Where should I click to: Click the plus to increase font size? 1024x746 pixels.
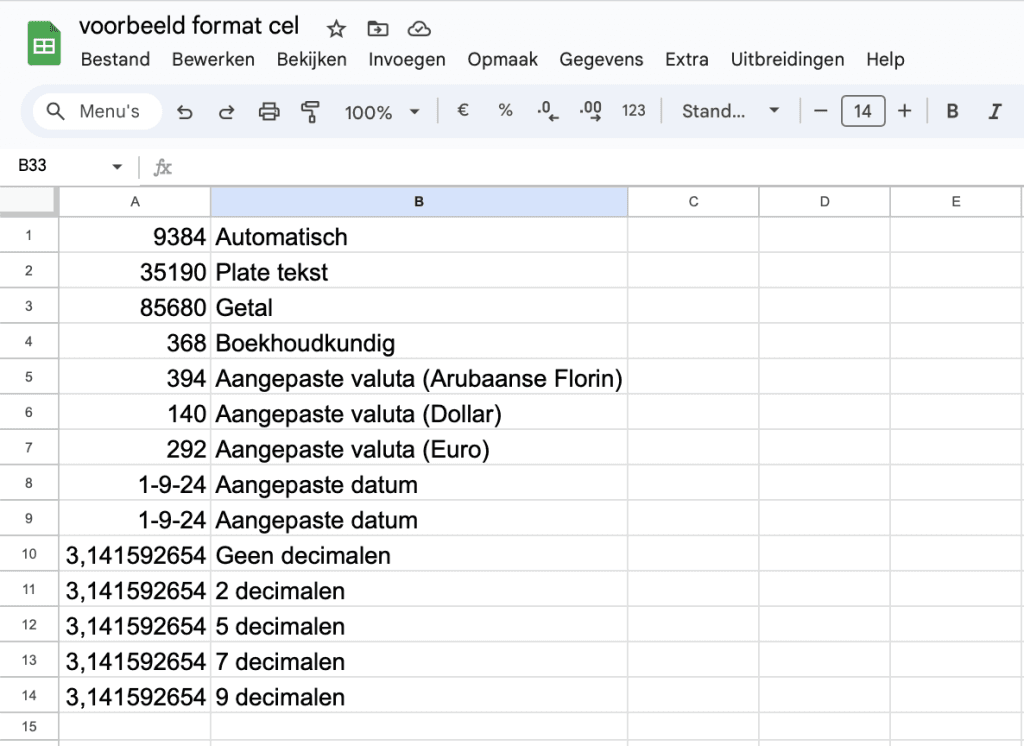[x=904, y=111]
